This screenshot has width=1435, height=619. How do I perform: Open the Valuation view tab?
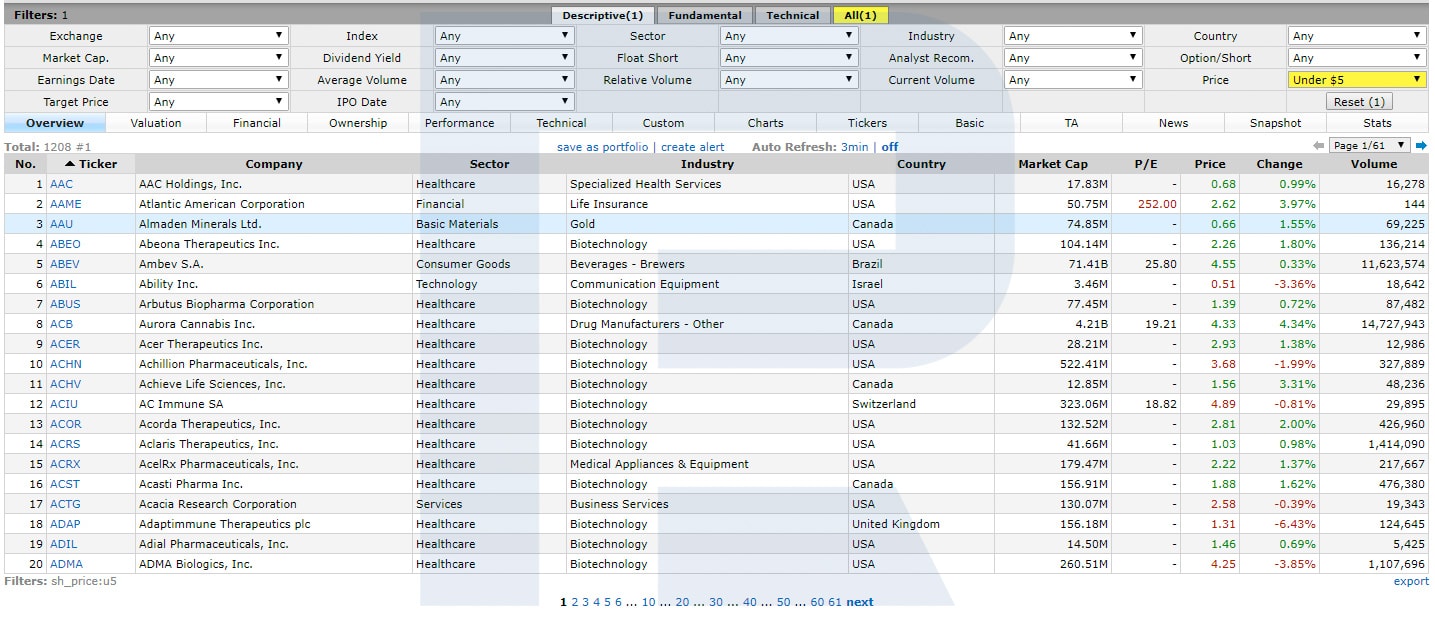point(156,123)
